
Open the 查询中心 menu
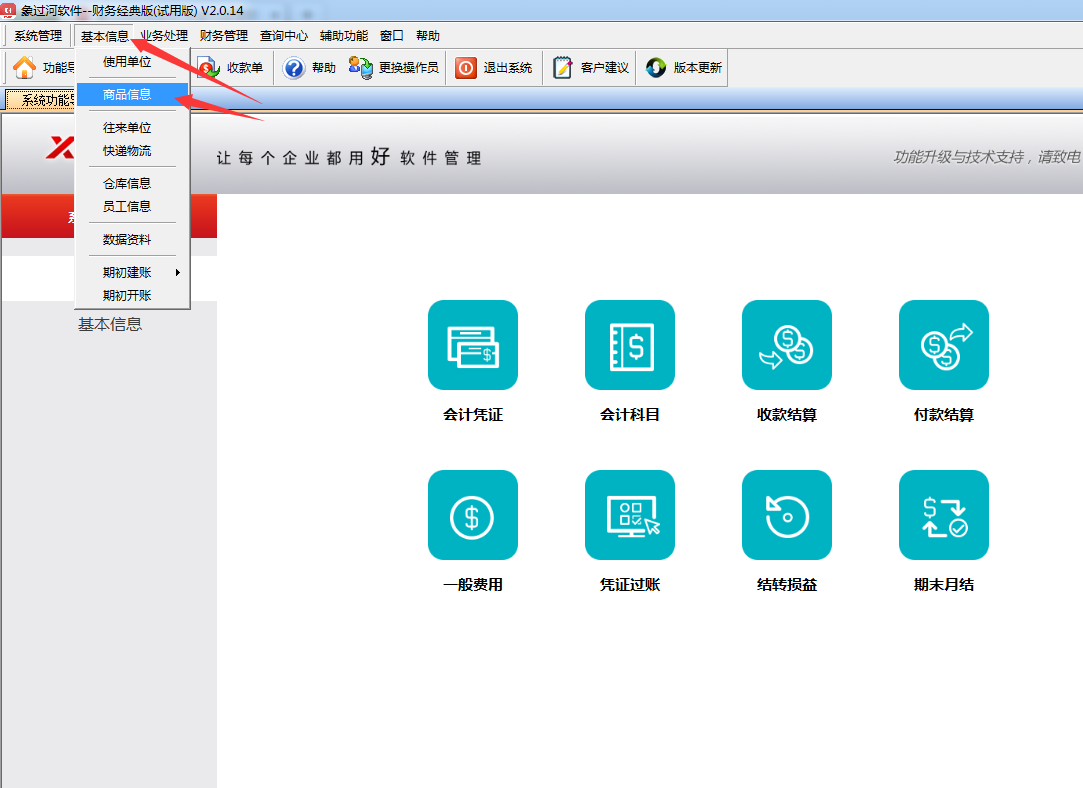pos(284,36)
